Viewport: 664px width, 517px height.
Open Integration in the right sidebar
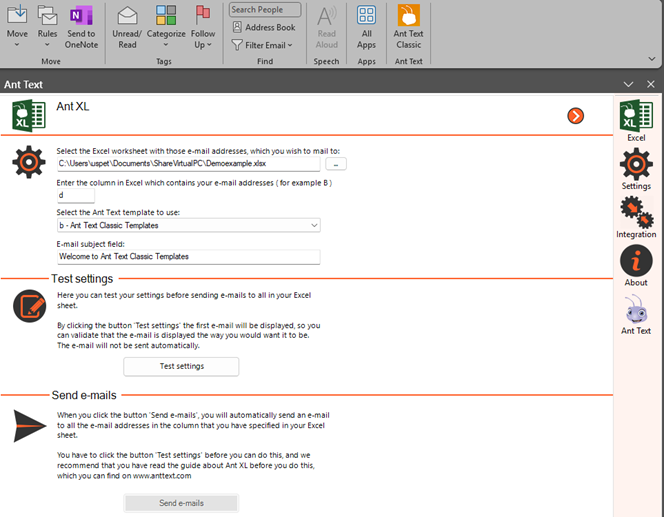[636, 216]
